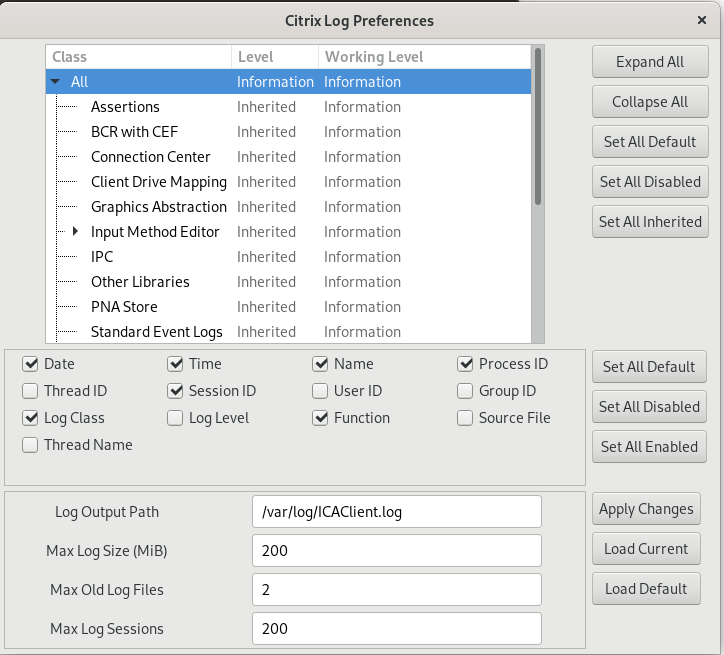Select the PNA Store class
Image resolution: width=724 pixels, height=655 pixels.
pyautogui.click(x=124, y=307)
